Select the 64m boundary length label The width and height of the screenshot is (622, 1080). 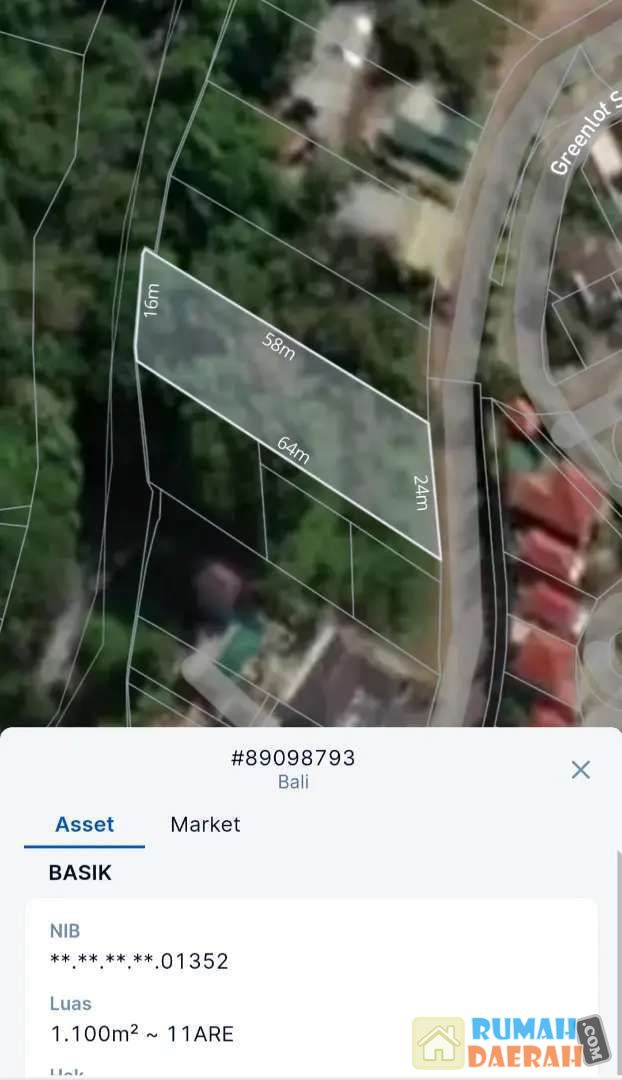(x=293, y=451)
